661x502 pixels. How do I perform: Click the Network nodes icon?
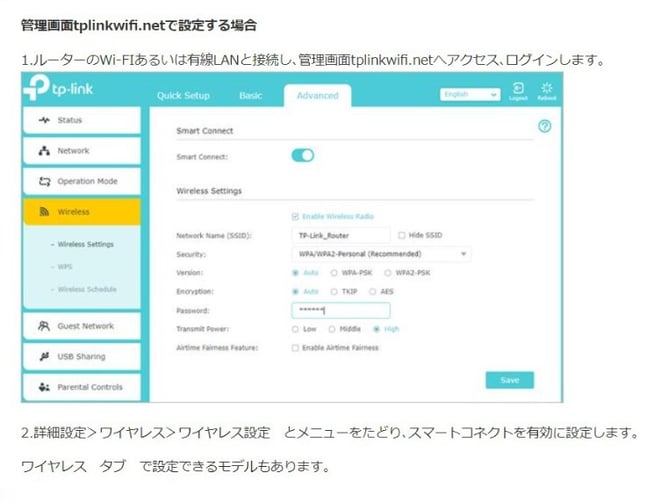(44, 151)
